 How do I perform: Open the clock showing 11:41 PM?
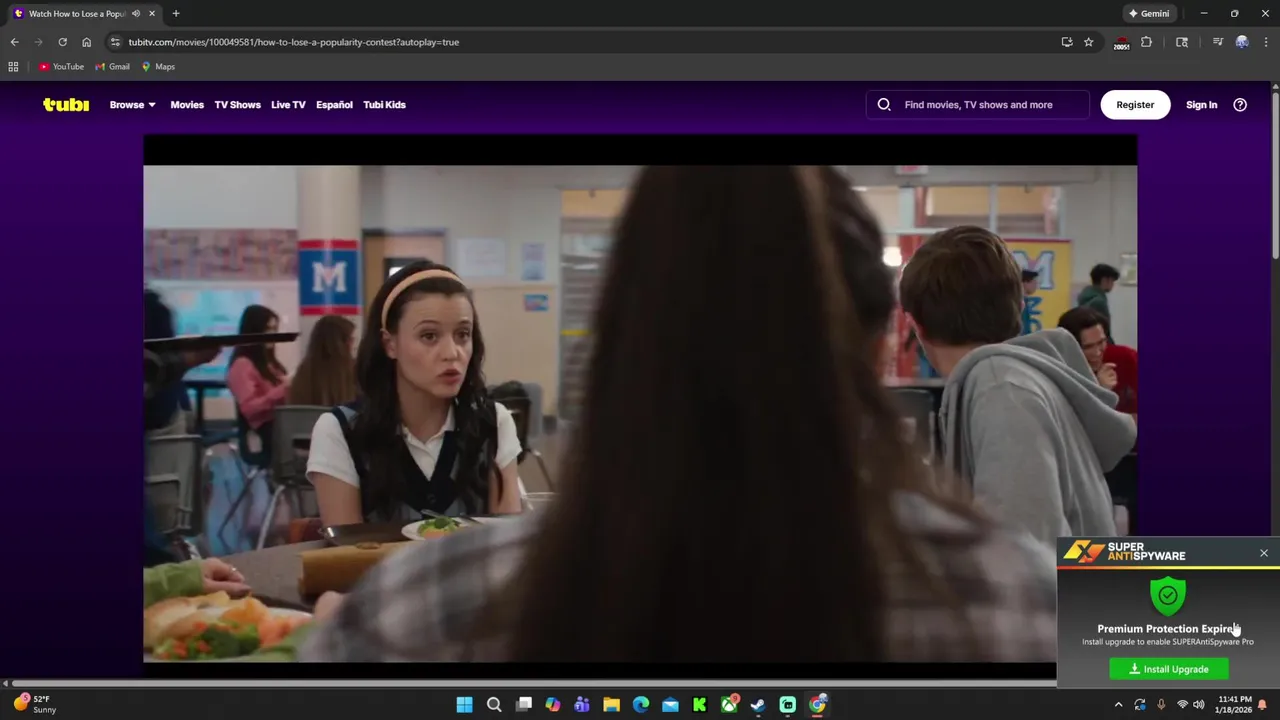click(1235, 705)
